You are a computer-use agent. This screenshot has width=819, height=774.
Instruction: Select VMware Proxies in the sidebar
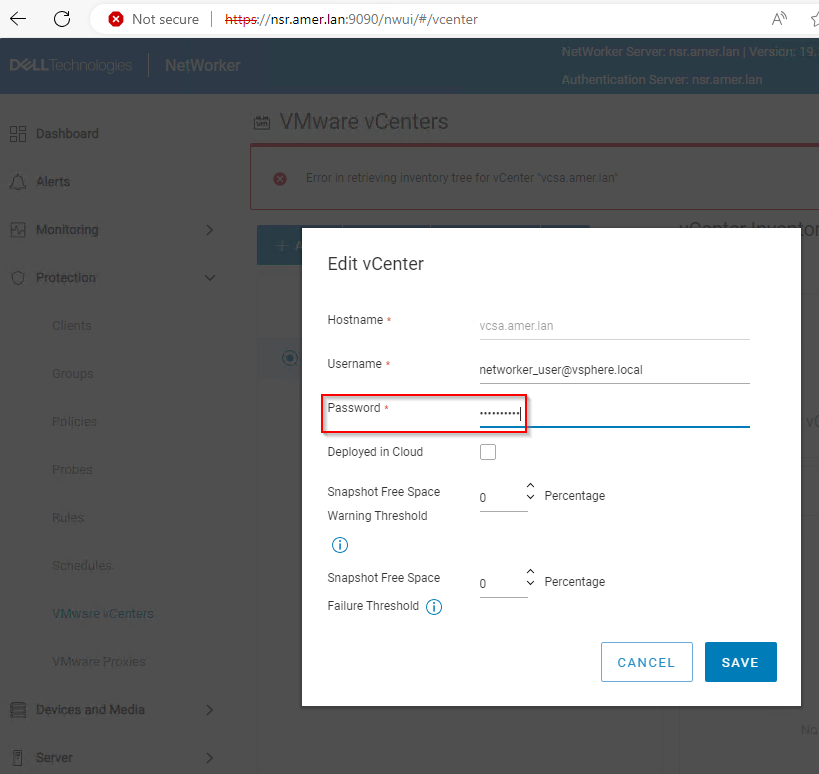(98, 661)
